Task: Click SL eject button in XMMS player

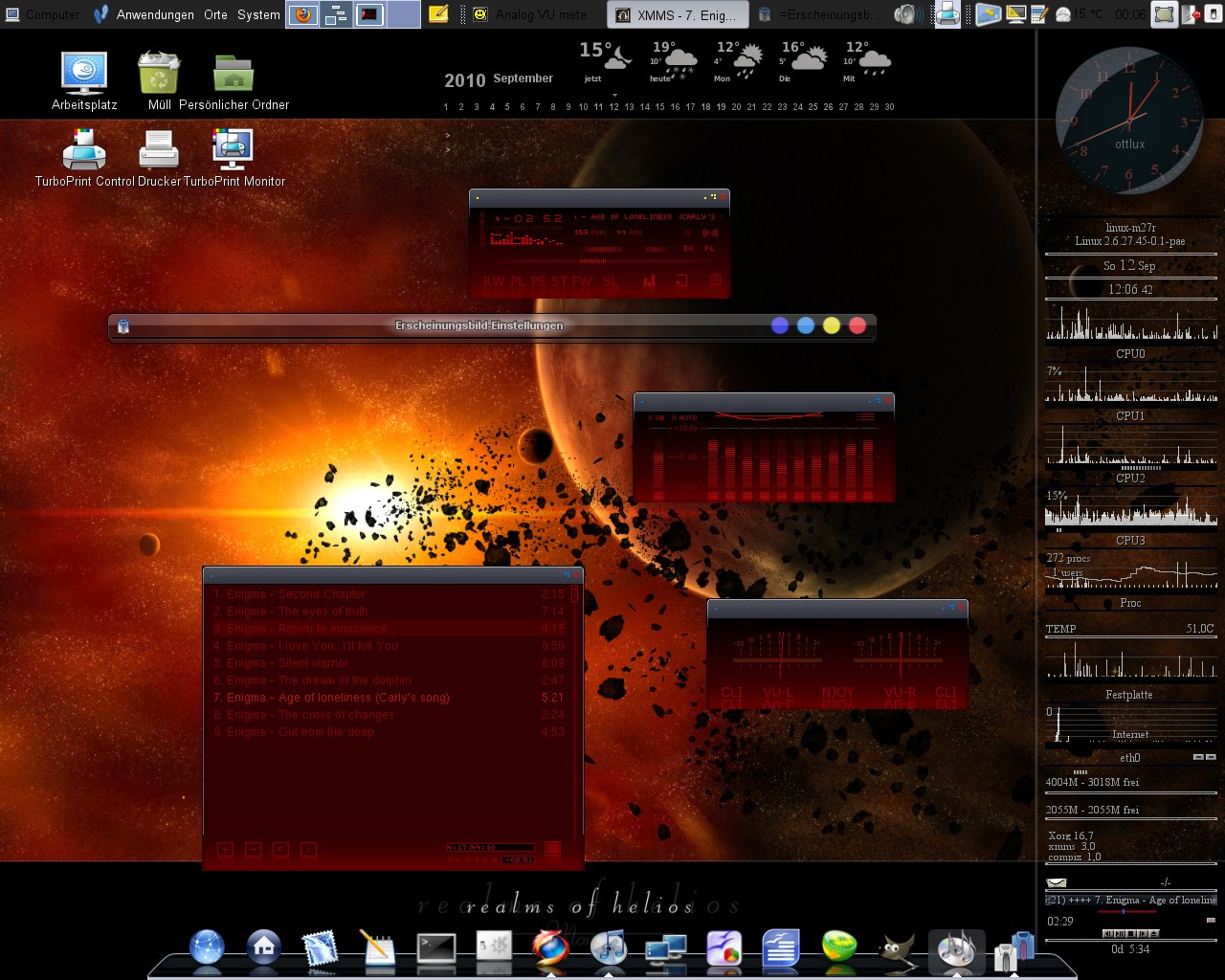Action: (x=611, y=281)
